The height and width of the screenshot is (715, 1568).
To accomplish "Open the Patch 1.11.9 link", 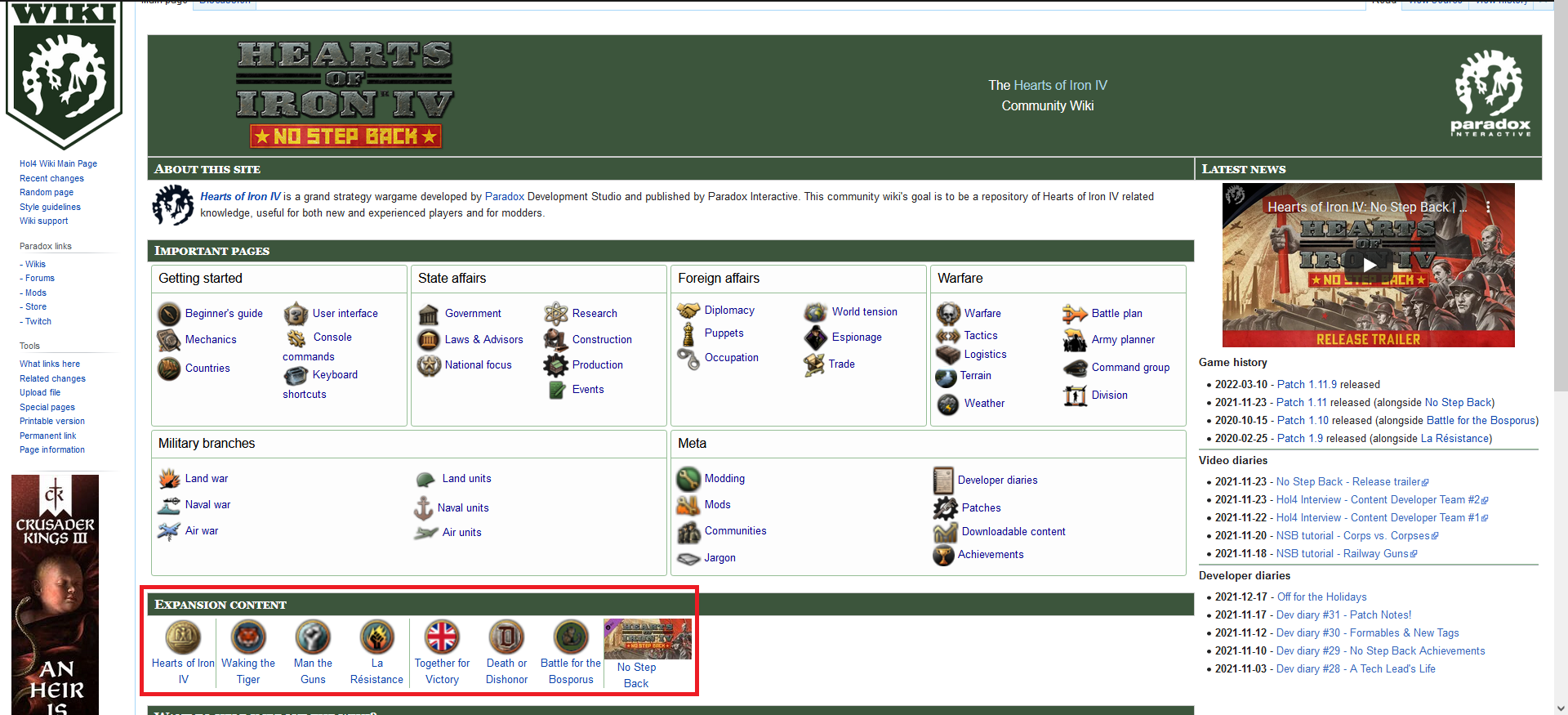I will tap(1307, 385).
